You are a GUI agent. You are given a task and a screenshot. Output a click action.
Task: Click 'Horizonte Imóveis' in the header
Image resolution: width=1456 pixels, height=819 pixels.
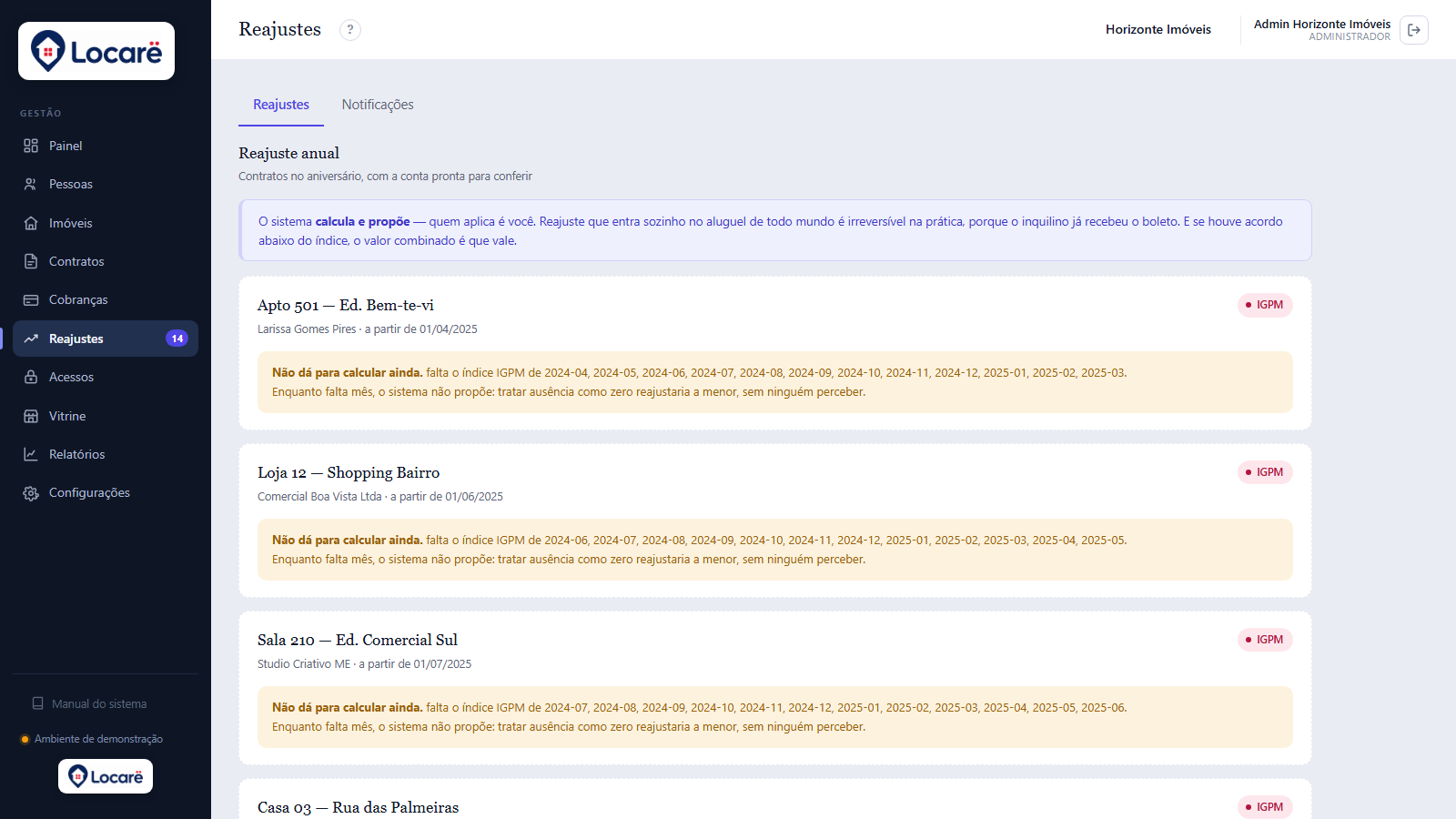(x=1158, y=30)
